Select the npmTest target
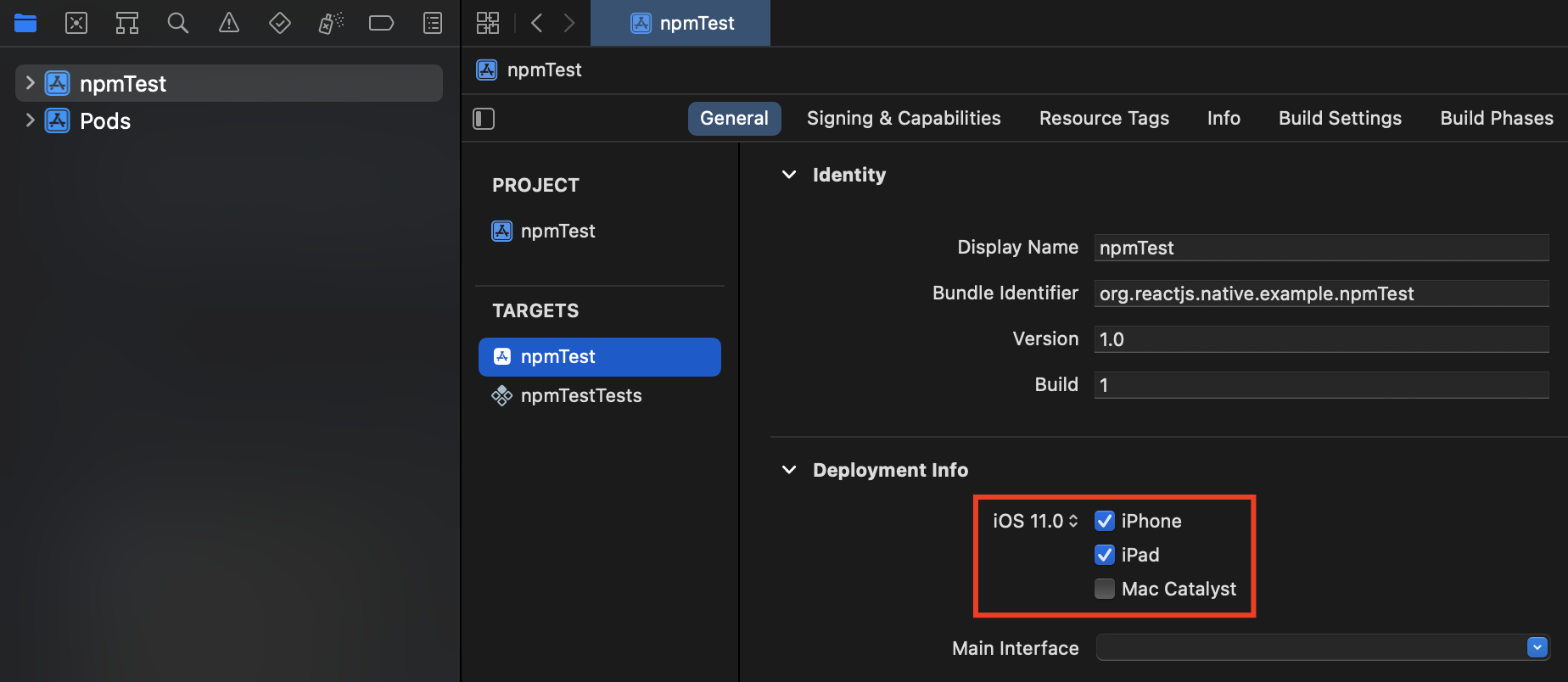1568x682 pixels. (x=600, y=357)
